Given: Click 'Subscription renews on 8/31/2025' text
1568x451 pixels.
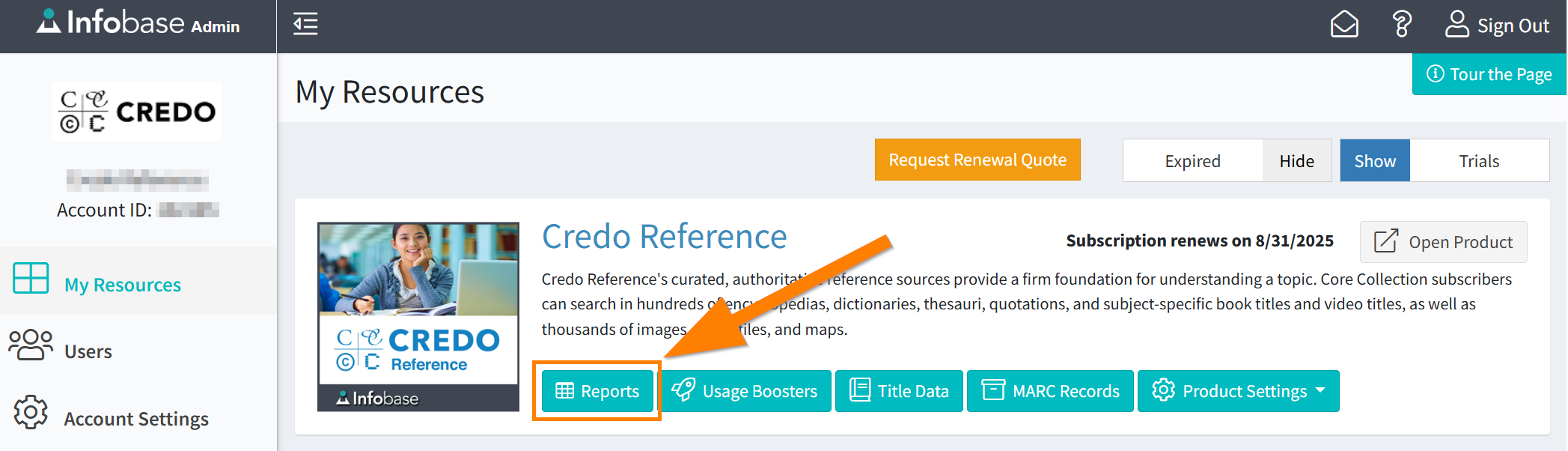Looking at the screenshot, I should click(x=1200, y=240).
